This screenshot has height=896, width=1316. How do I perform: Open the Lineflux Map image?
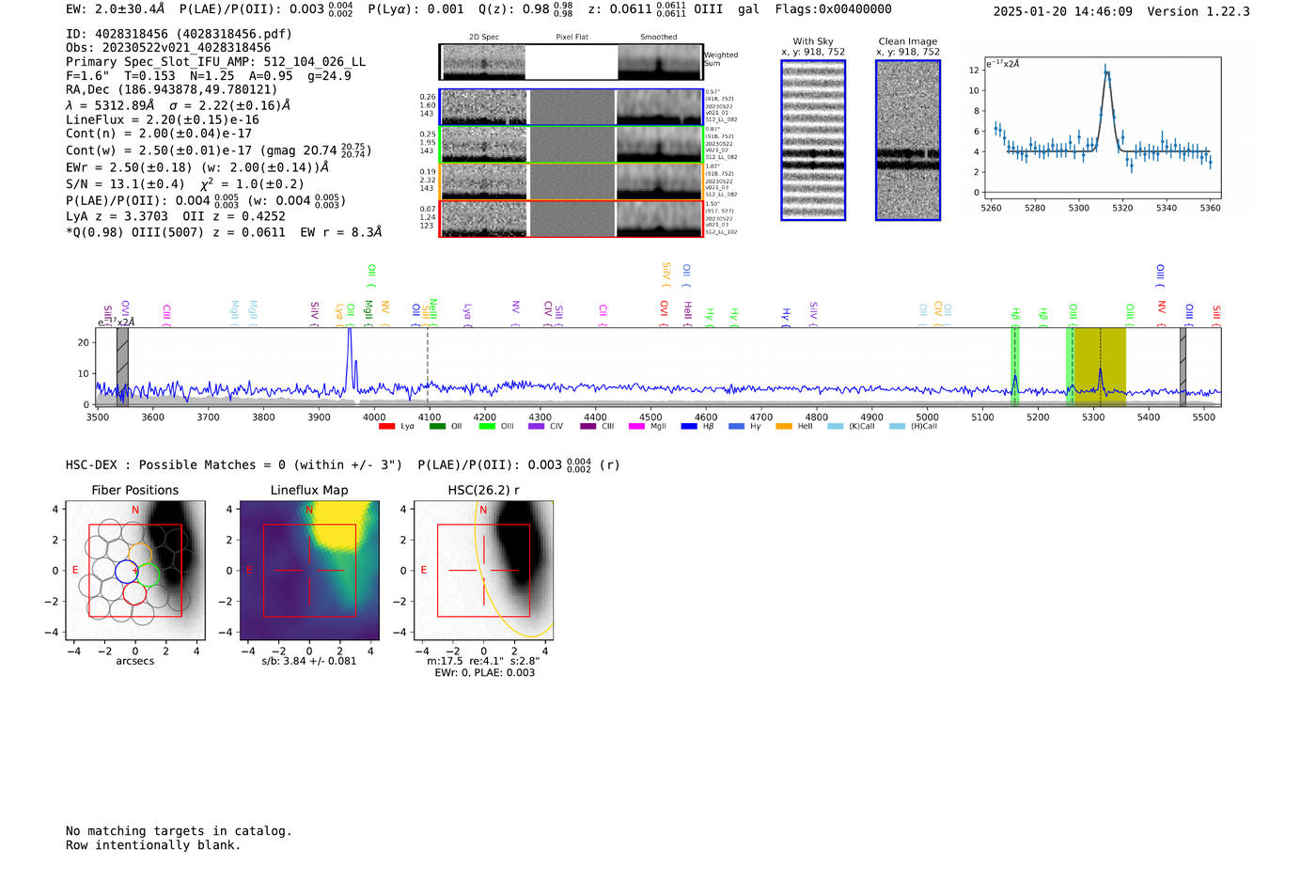pos(309,571)
